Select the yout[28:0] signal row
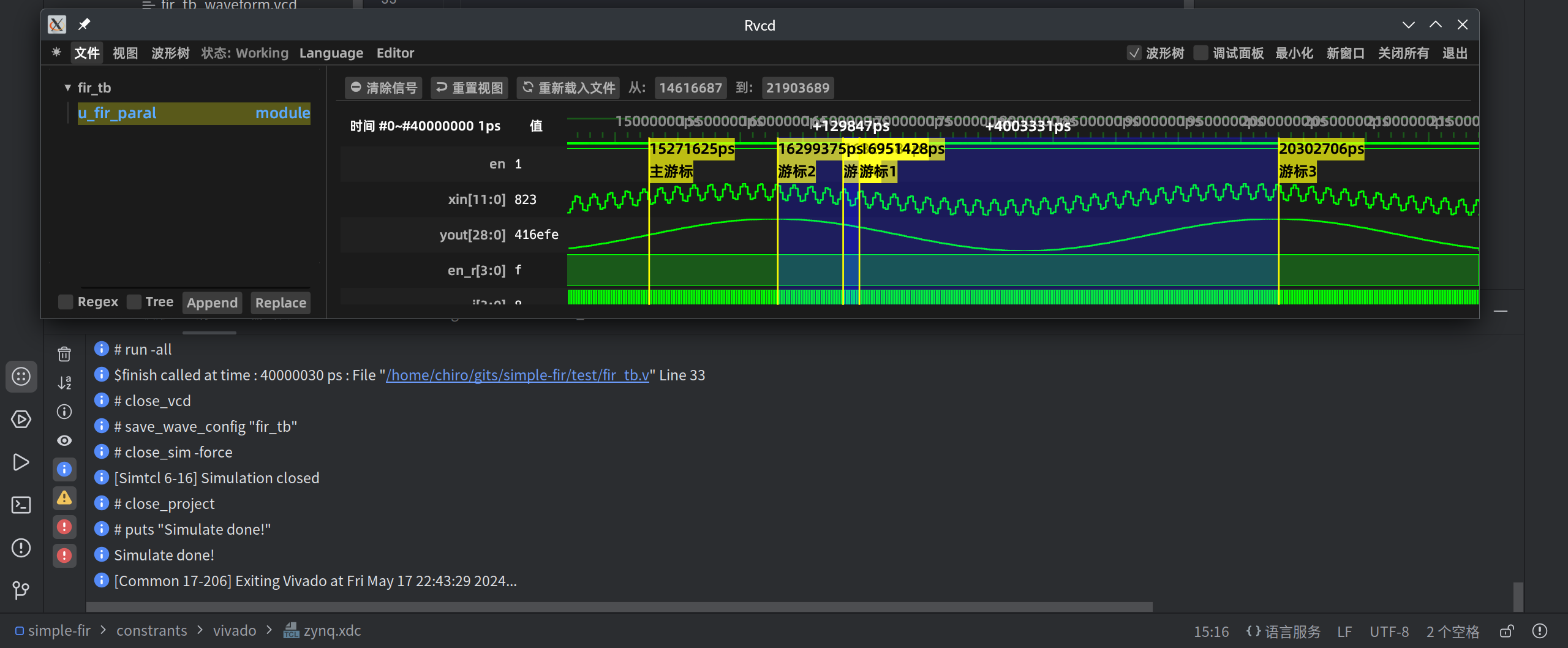The height and width of the screenshot is (648, 1568). tap(453, 235)
